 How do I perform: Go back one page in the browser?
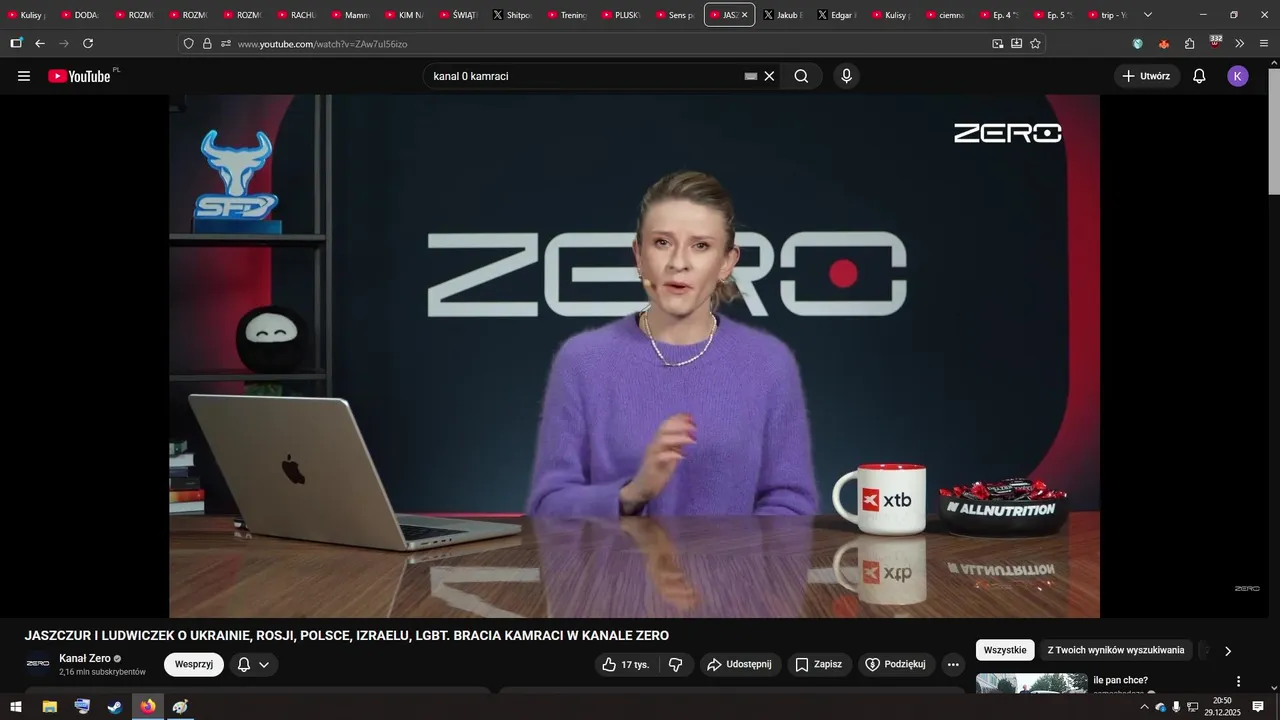(x=40, y=43)
